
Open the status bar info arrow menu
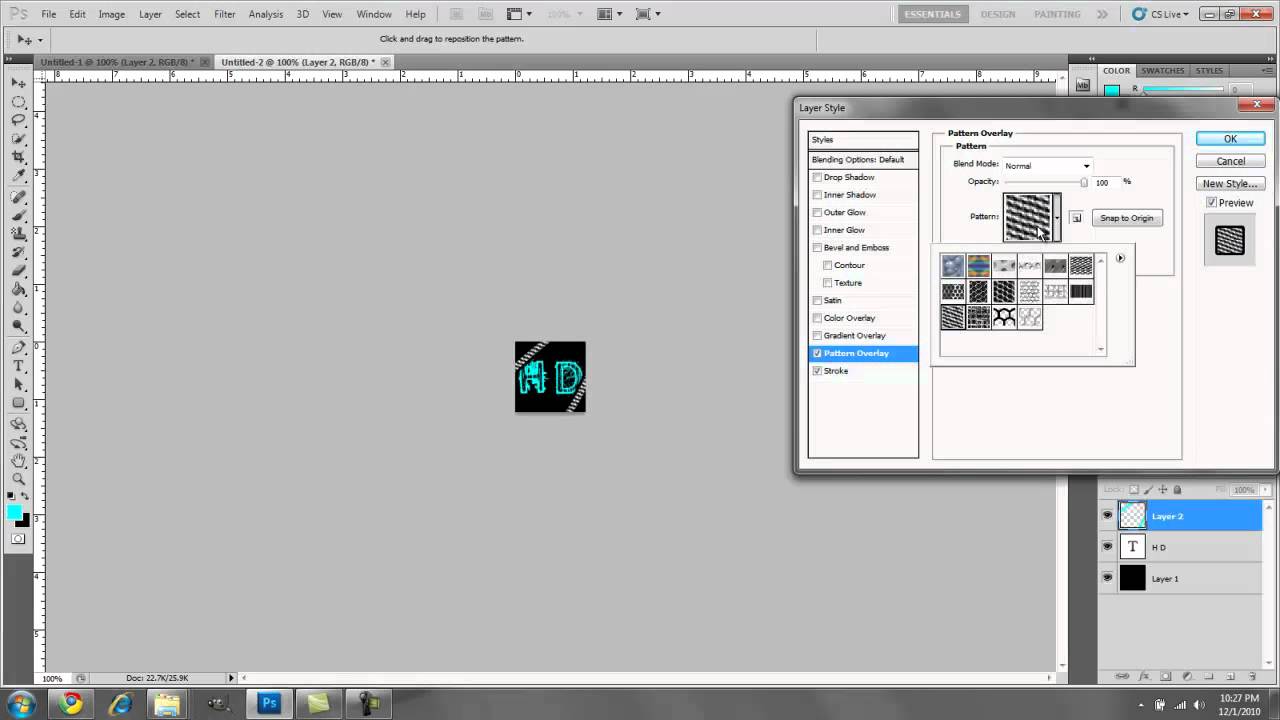point(231,678)
